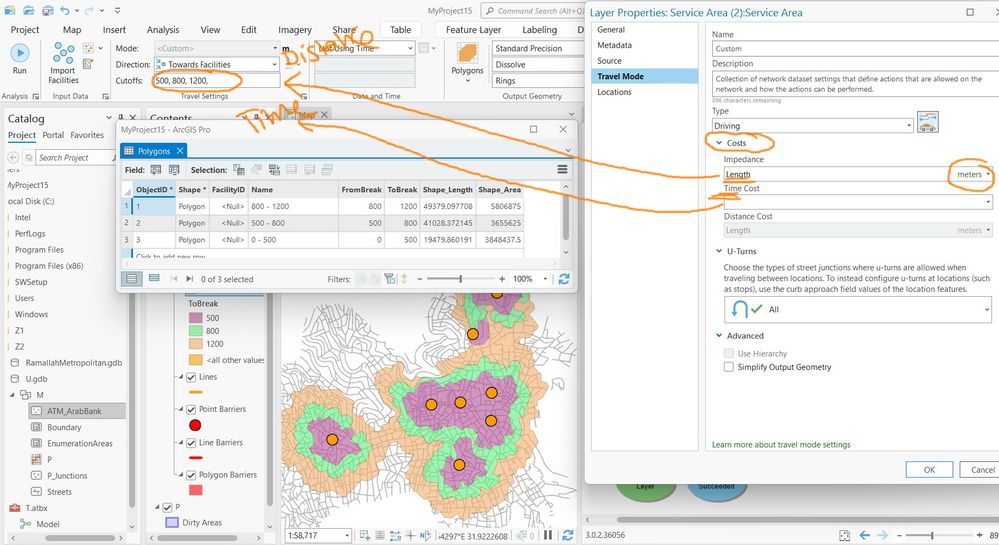Image resolution: width=999 pixels, height=545 pixels.
Task: Refresh the Polygons table
Action: click(564, 279)
